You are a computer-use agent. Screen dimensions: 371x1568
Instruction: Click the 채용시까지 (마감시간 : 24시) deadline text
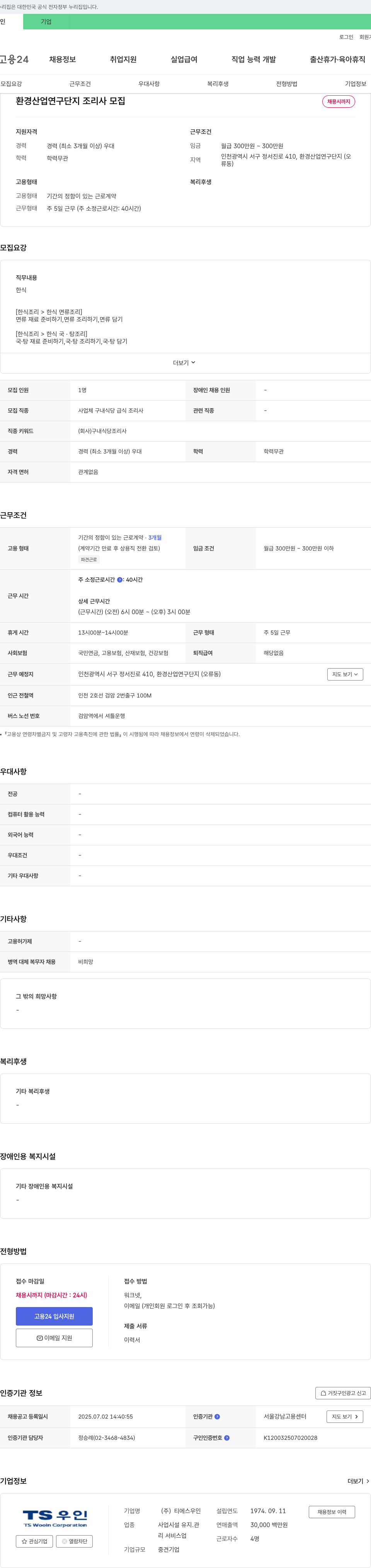[51, 1295]
